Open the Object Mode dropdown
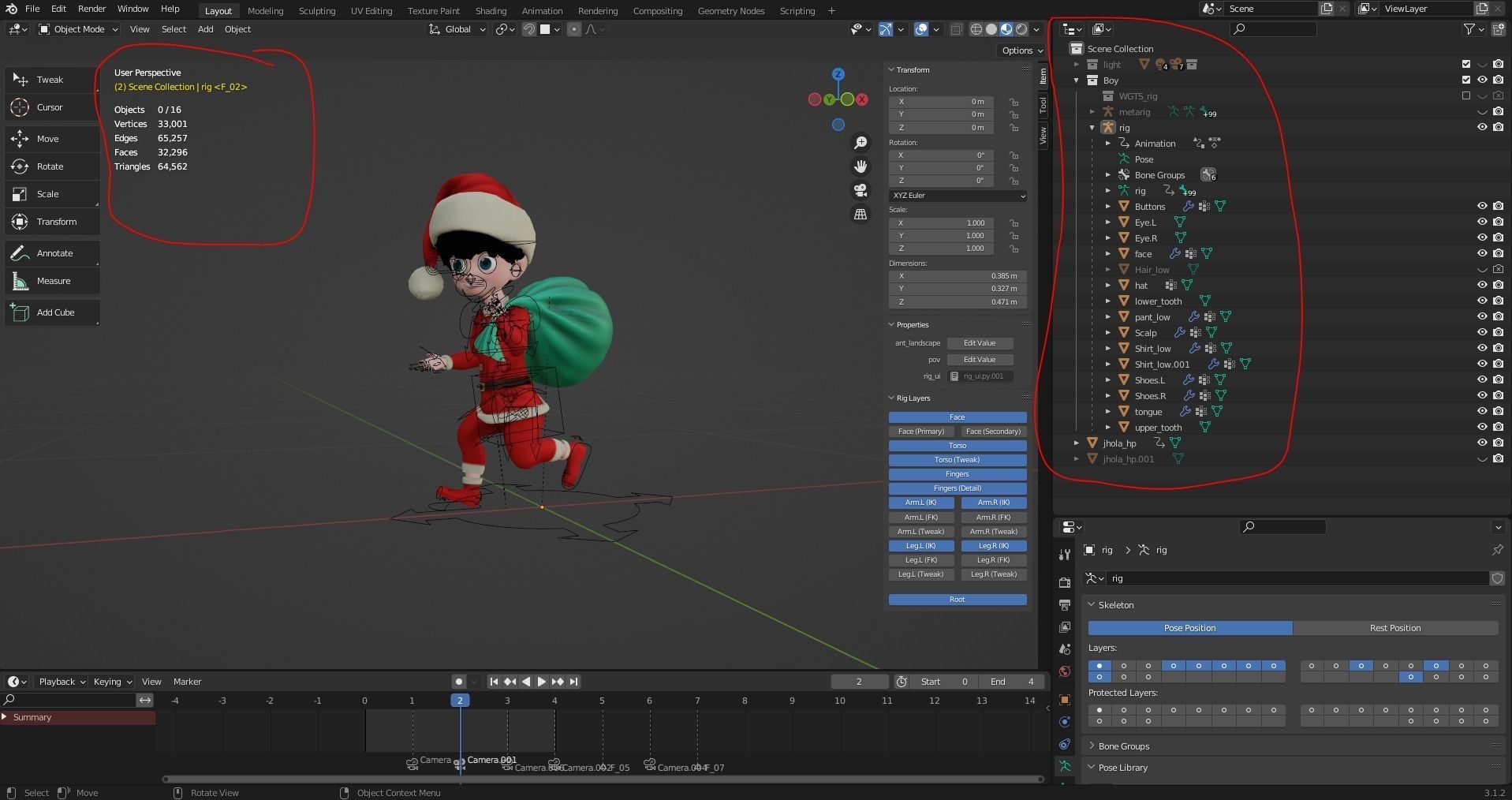 (78, 29)
